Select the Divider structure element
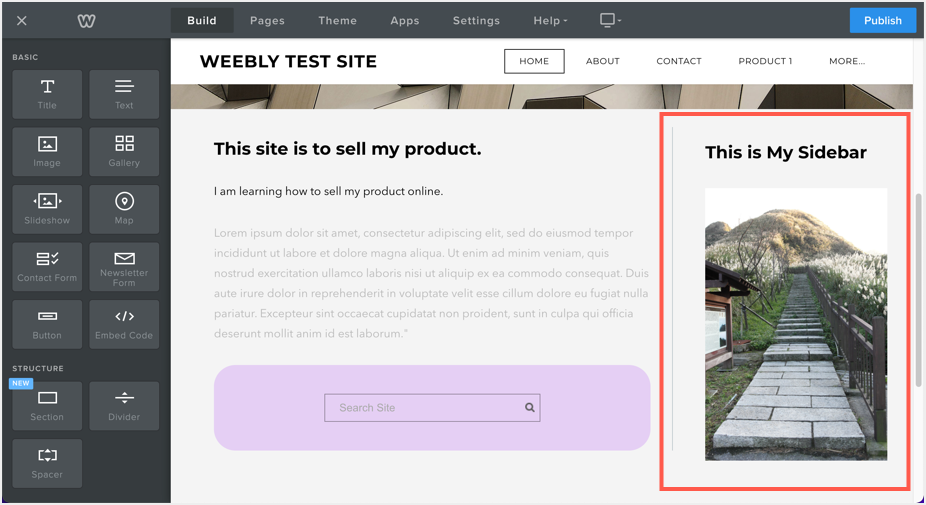Screen dimensions: 926x505 [124, 405]
